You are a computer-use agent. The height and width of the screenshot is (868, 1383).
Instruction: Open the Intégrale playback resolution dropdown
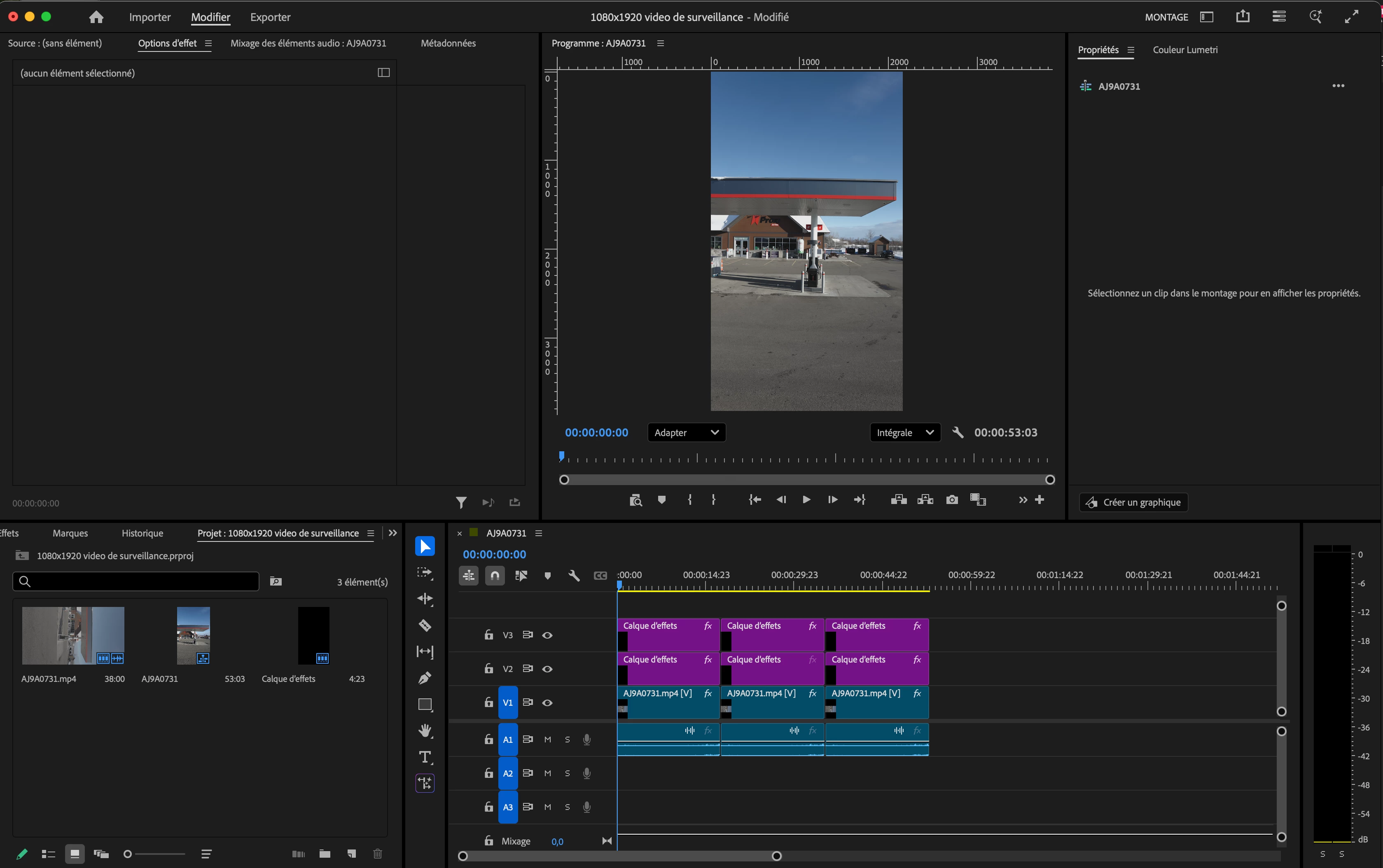click(x=905, y=432)
